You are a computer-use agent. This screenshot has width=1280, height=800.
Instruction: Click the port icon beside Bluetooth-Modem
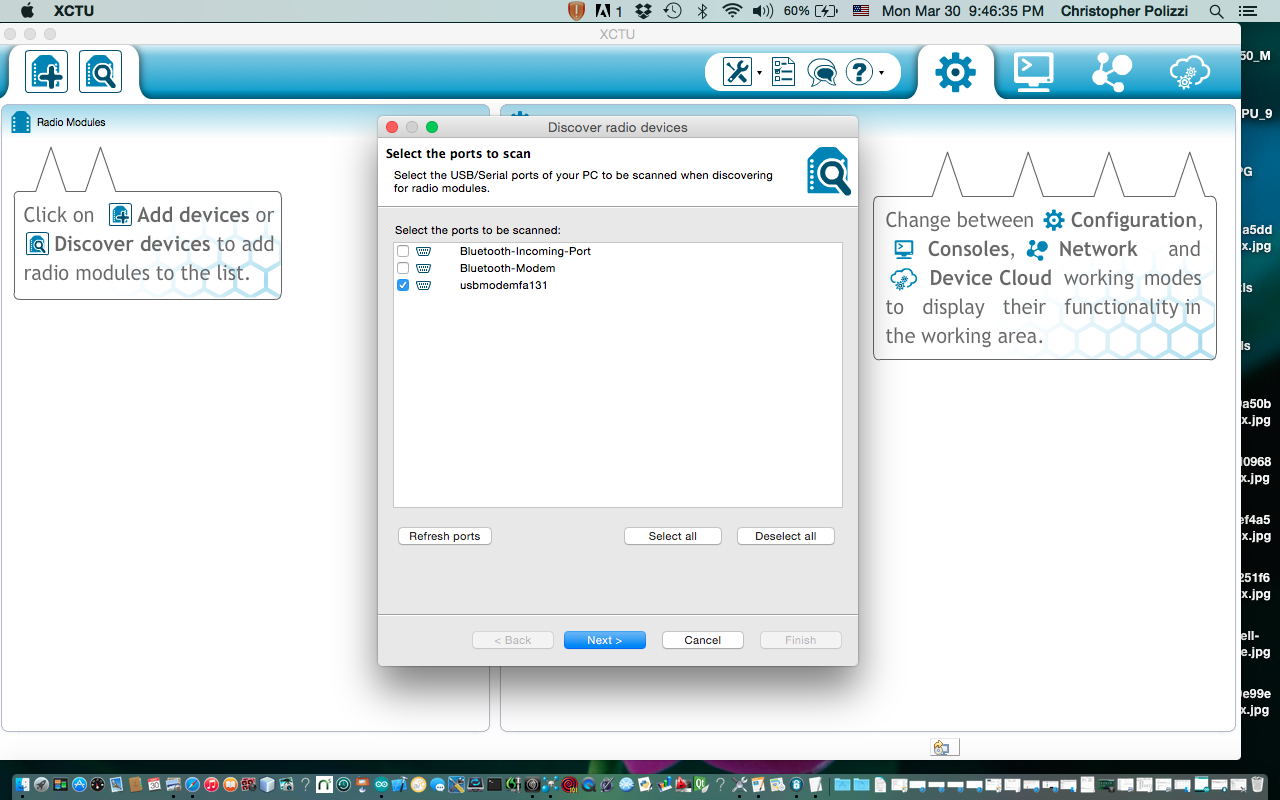(423, 268)
